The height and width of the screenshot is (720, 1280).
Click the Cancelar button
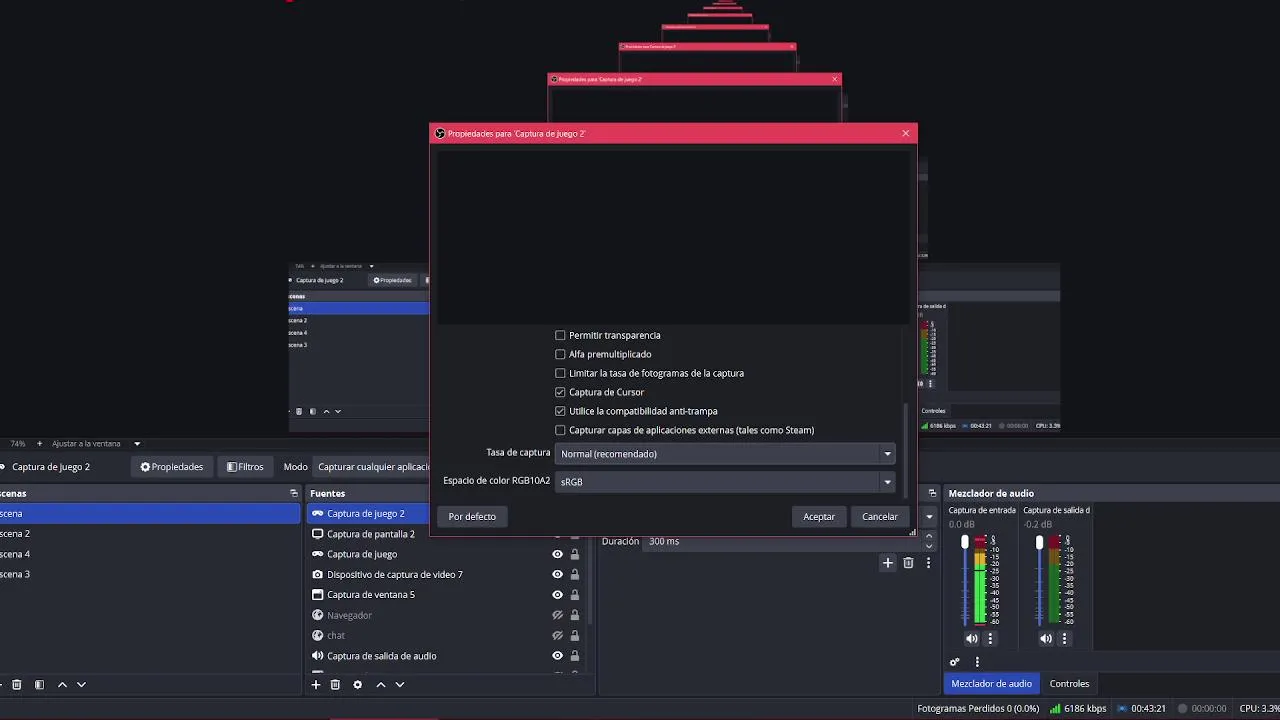tap(880, 517)
